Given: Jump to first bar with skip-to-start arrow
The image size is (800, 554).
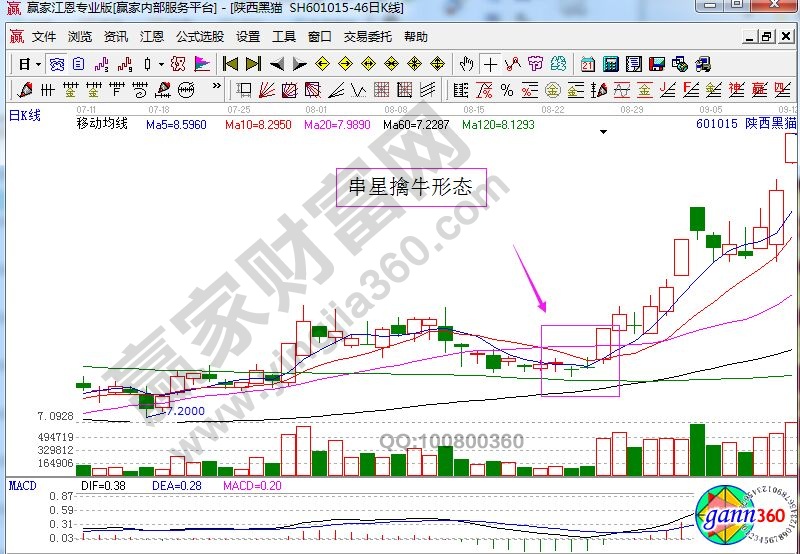Looking at the screenshot, I should click(231, 64).
